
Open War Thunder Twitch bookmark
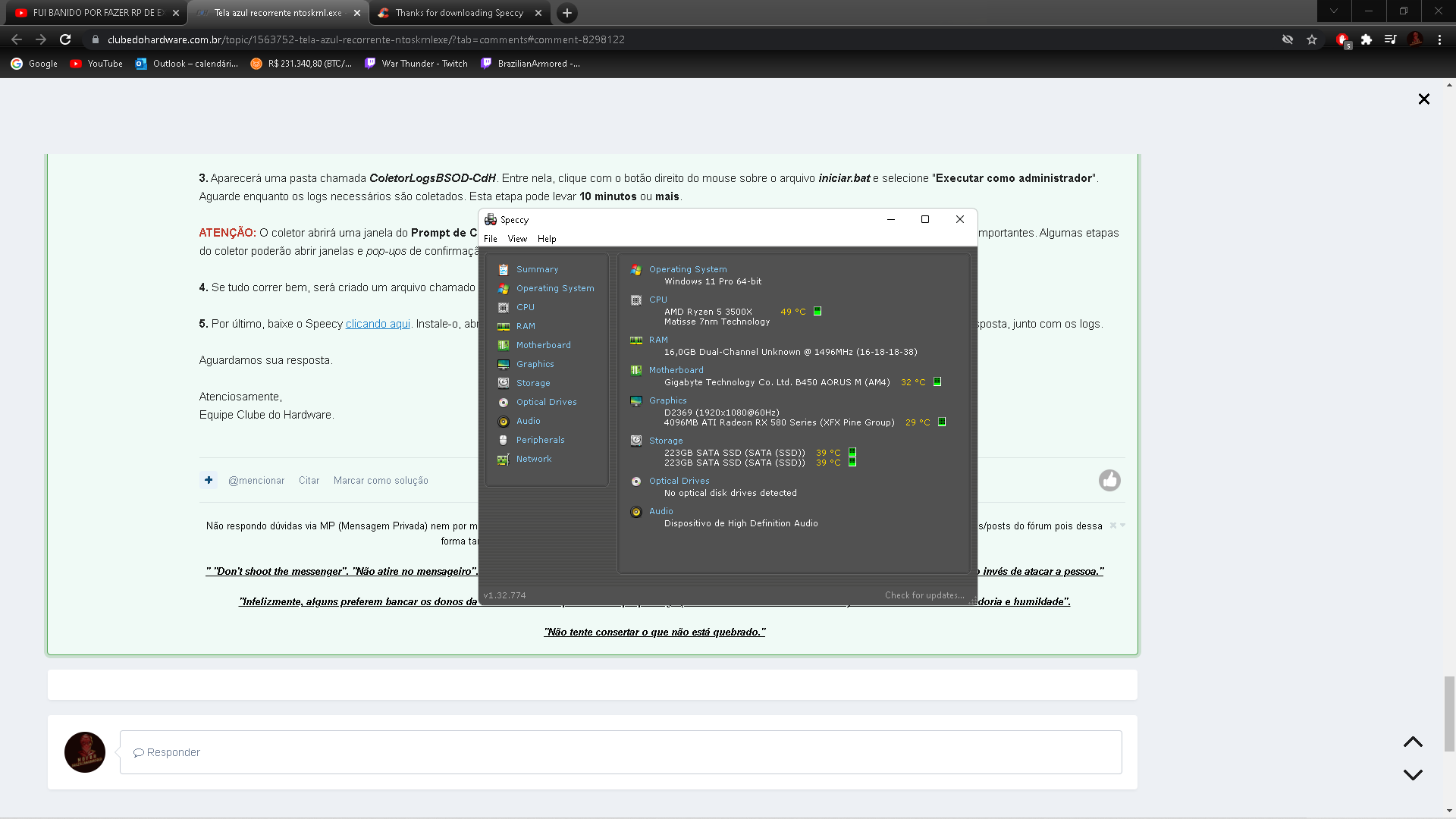(416, 64)
